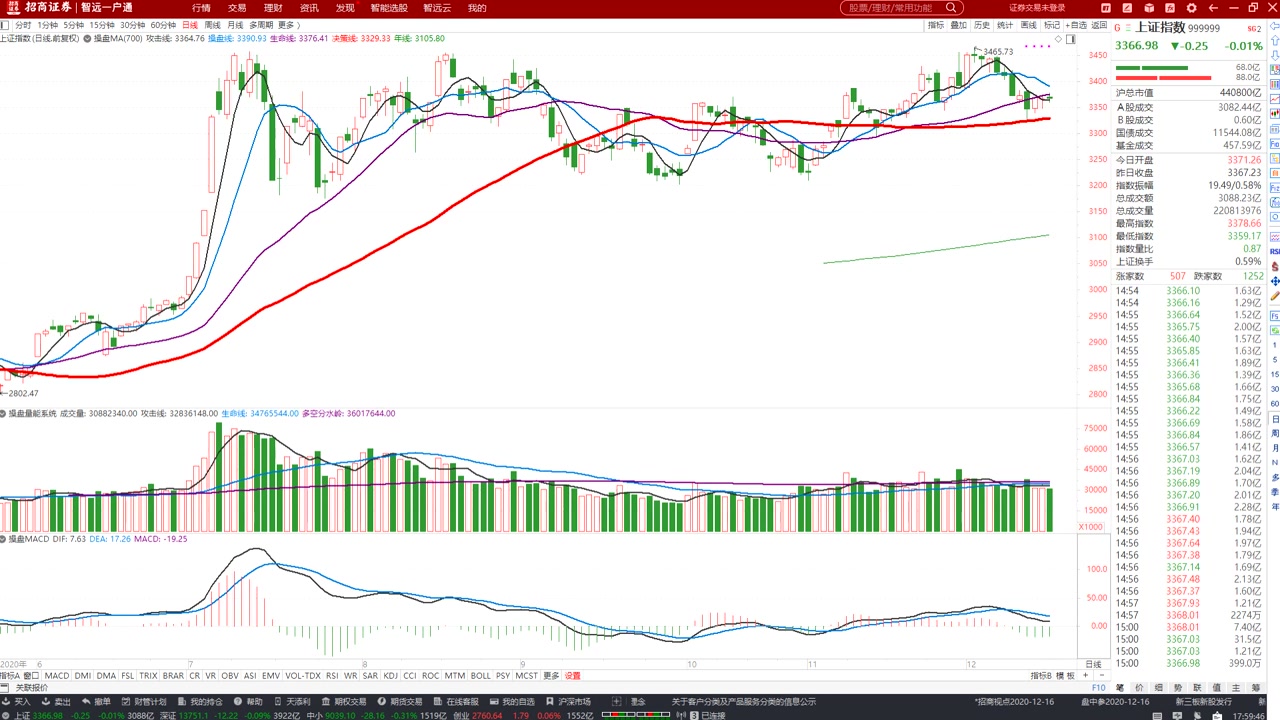Open 天添利 in the bottom toolbar

click(292, 702)
